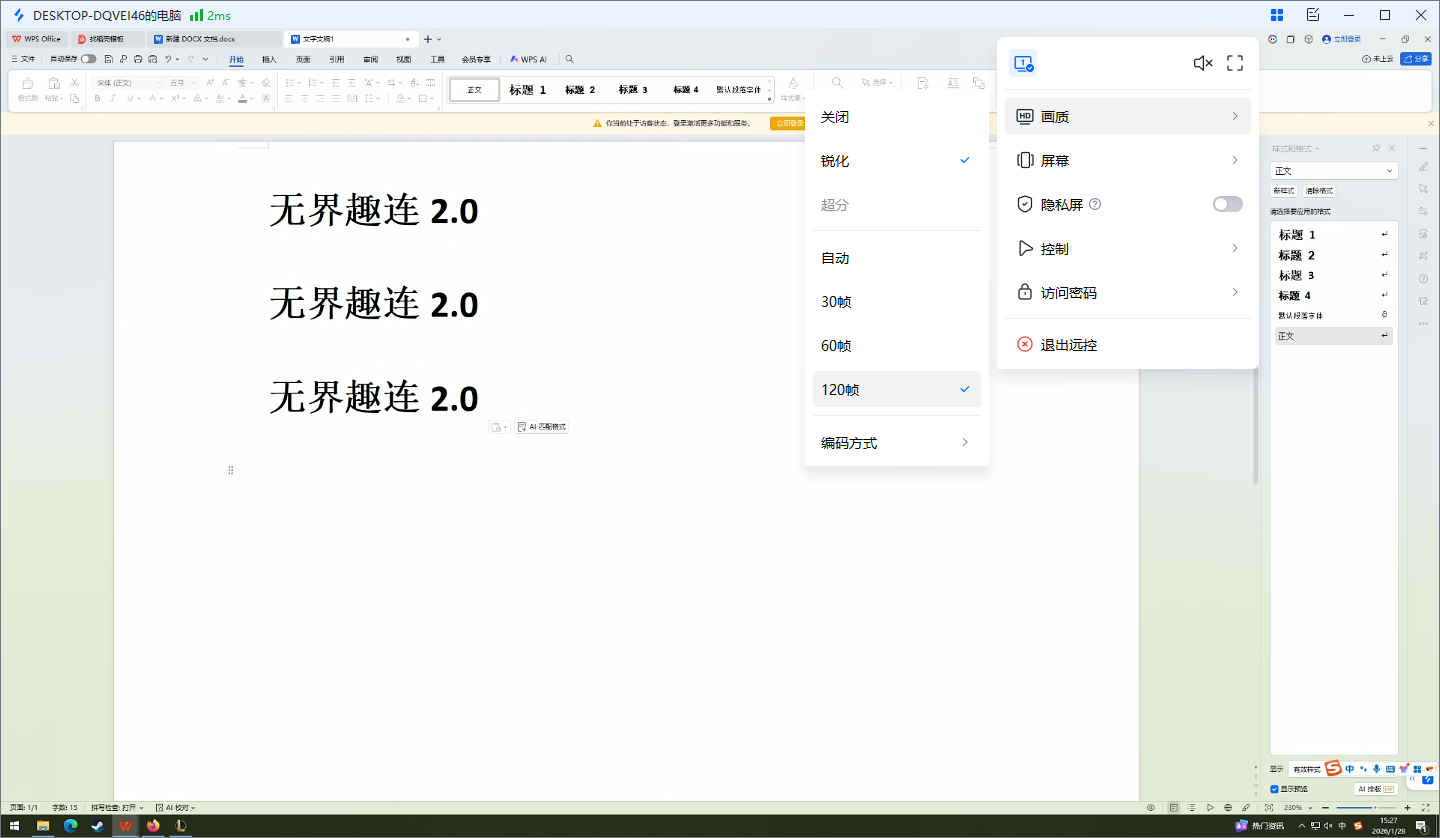The image size is (1440, 838).
Task: Apply the 标题 2 style from the list
Action: [1296, 254]
